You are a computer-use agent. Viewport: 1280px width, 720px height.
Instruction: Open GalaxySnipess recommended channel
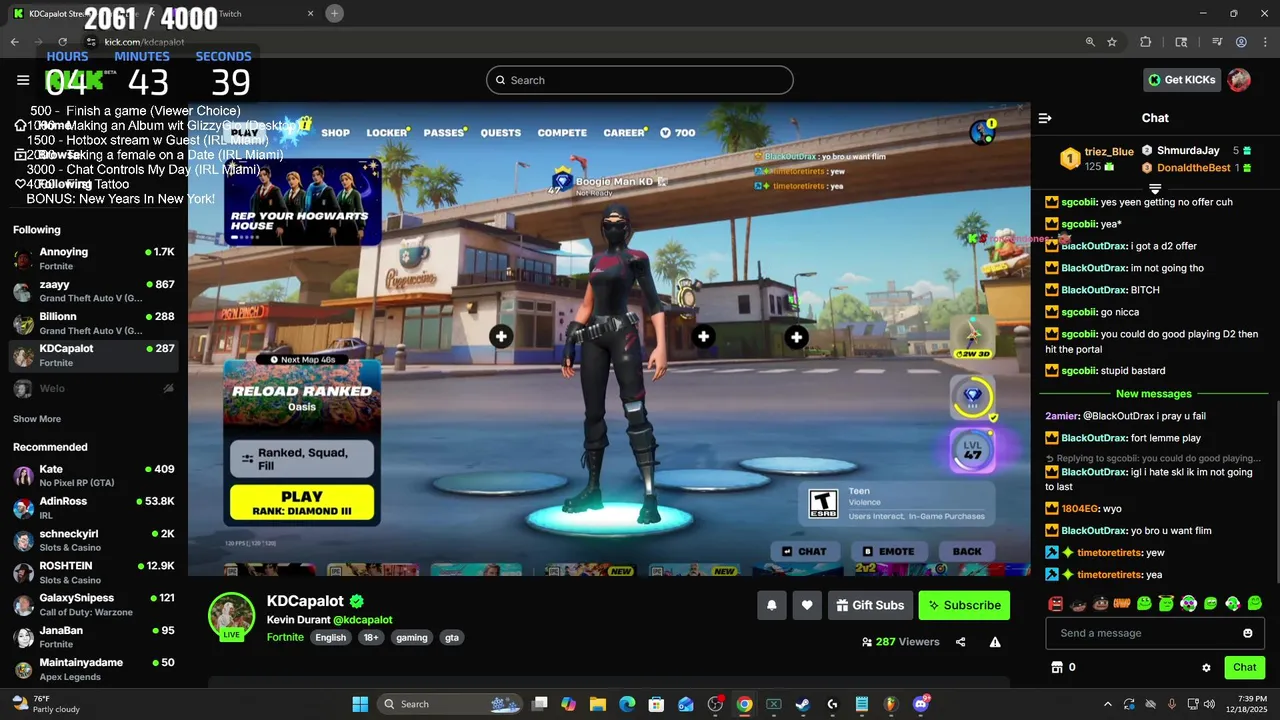94,605
